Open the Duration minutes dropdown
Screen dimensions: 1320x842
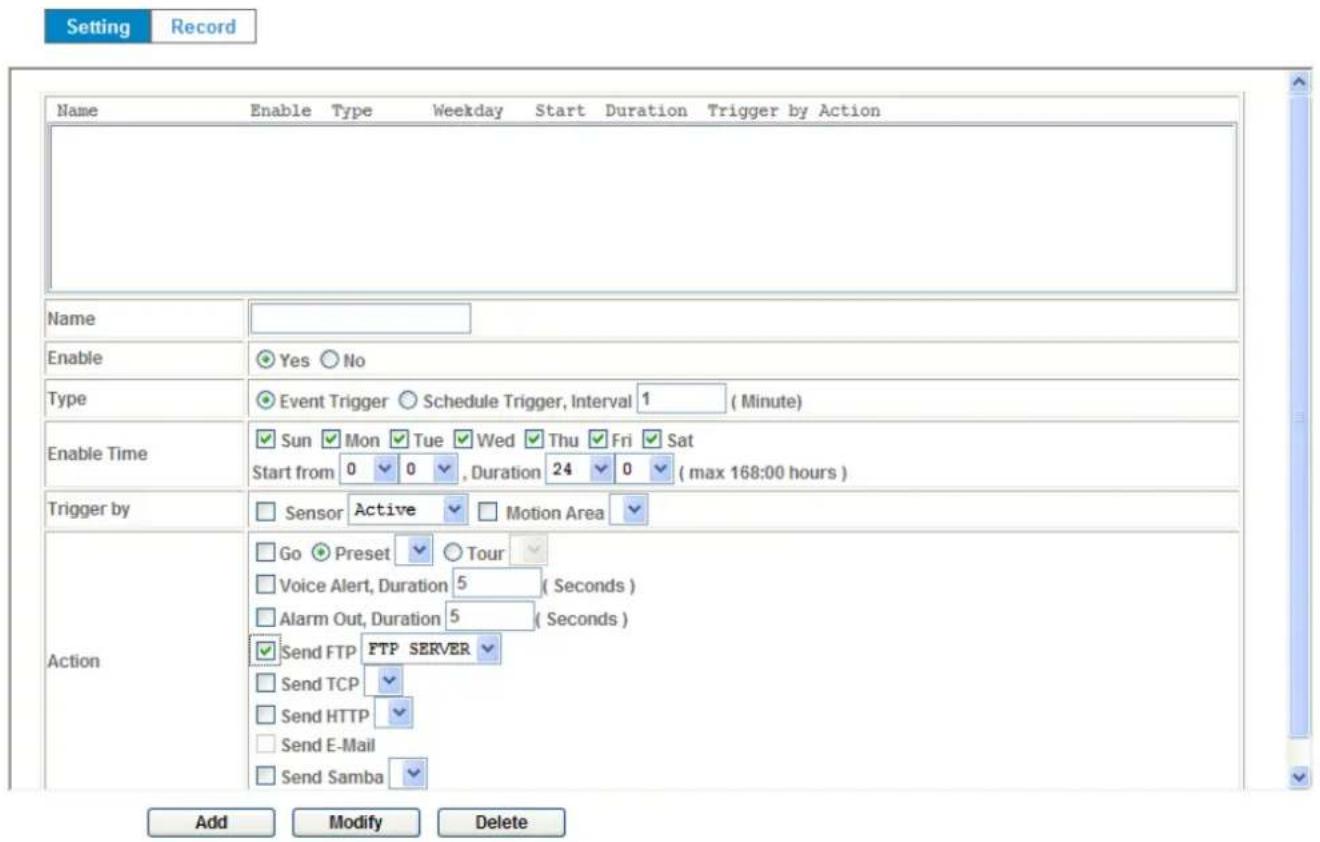click(643, 470)
